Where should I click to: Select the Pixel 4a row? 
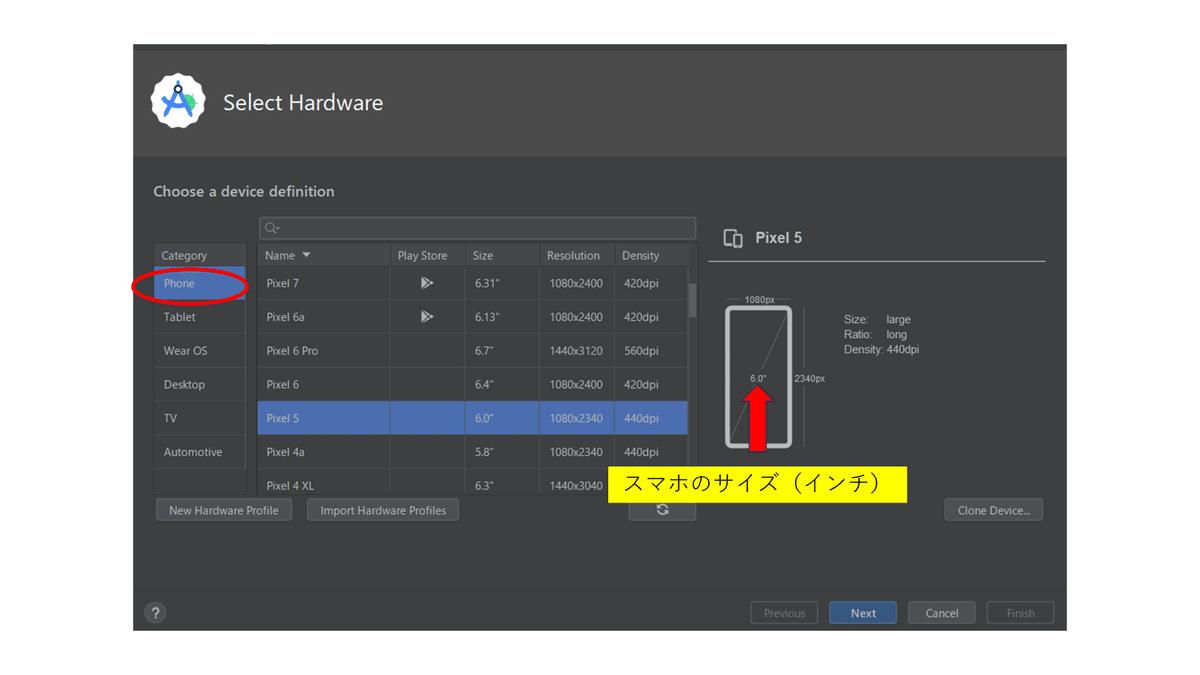[x=472, y=452]
